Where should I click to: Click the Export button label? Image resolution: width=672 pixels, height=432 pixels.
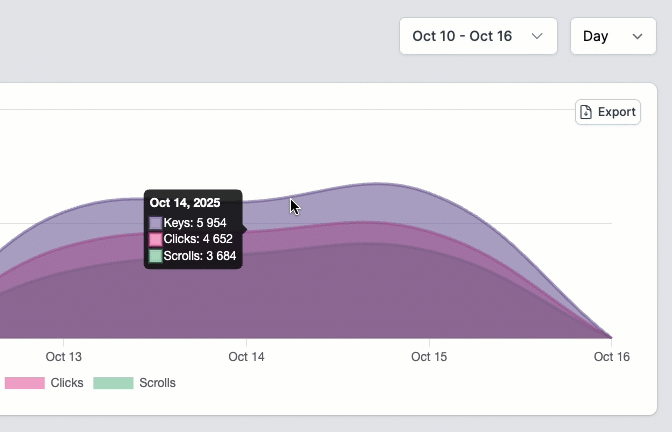coord(617,112)
